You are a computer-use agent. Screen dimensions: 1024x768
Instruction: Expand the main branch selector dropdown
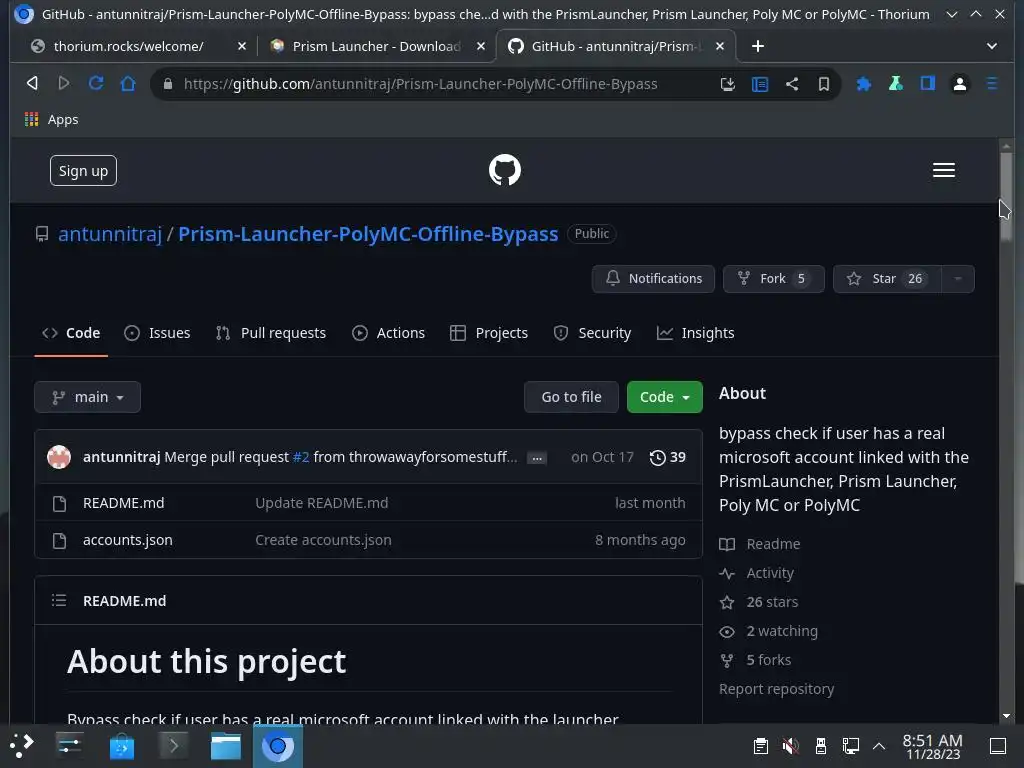(88, 397)
